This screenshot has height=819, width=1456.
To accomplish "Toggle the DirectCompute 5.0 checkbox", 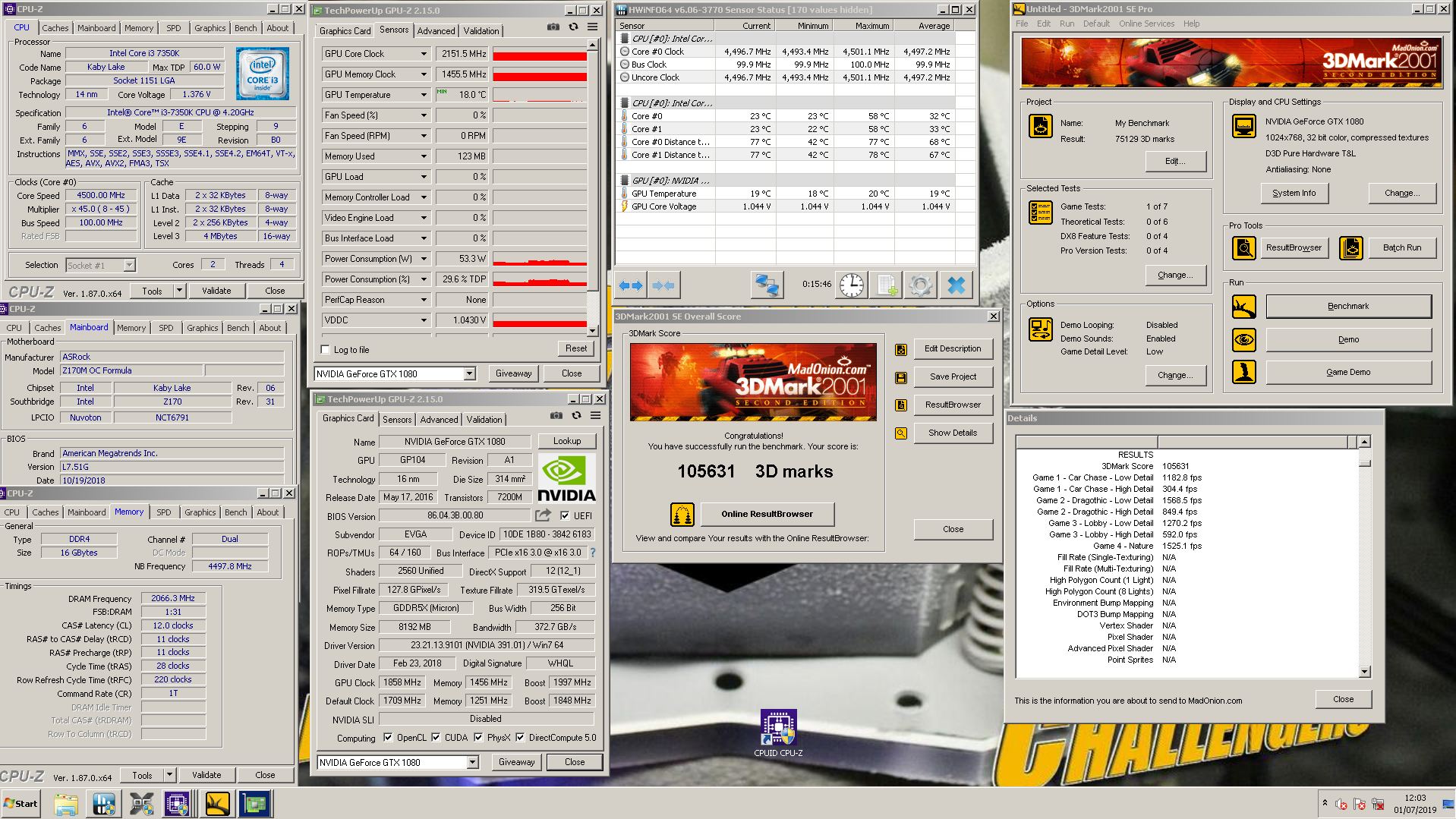I will [520, 737].
